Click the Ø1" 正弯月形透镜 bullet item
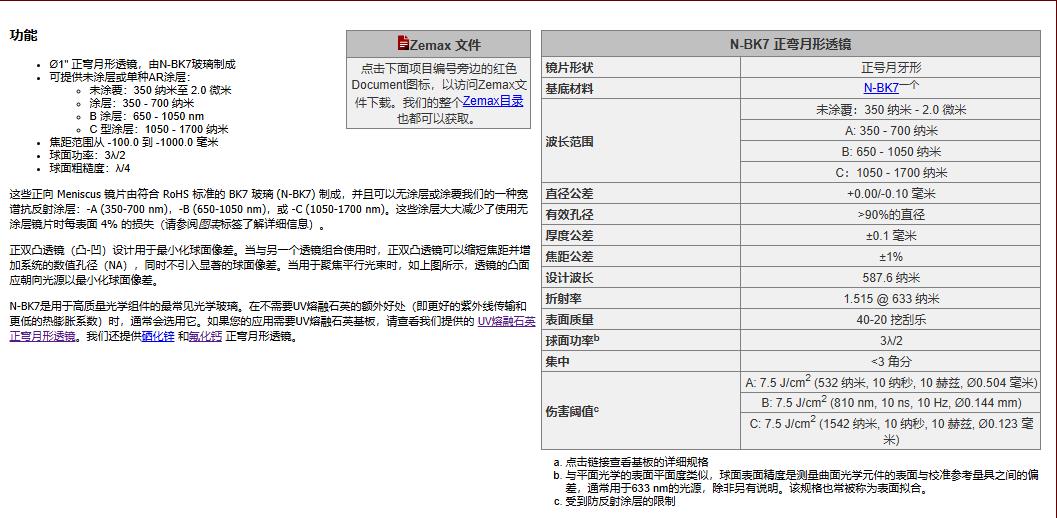 point(142,64)
